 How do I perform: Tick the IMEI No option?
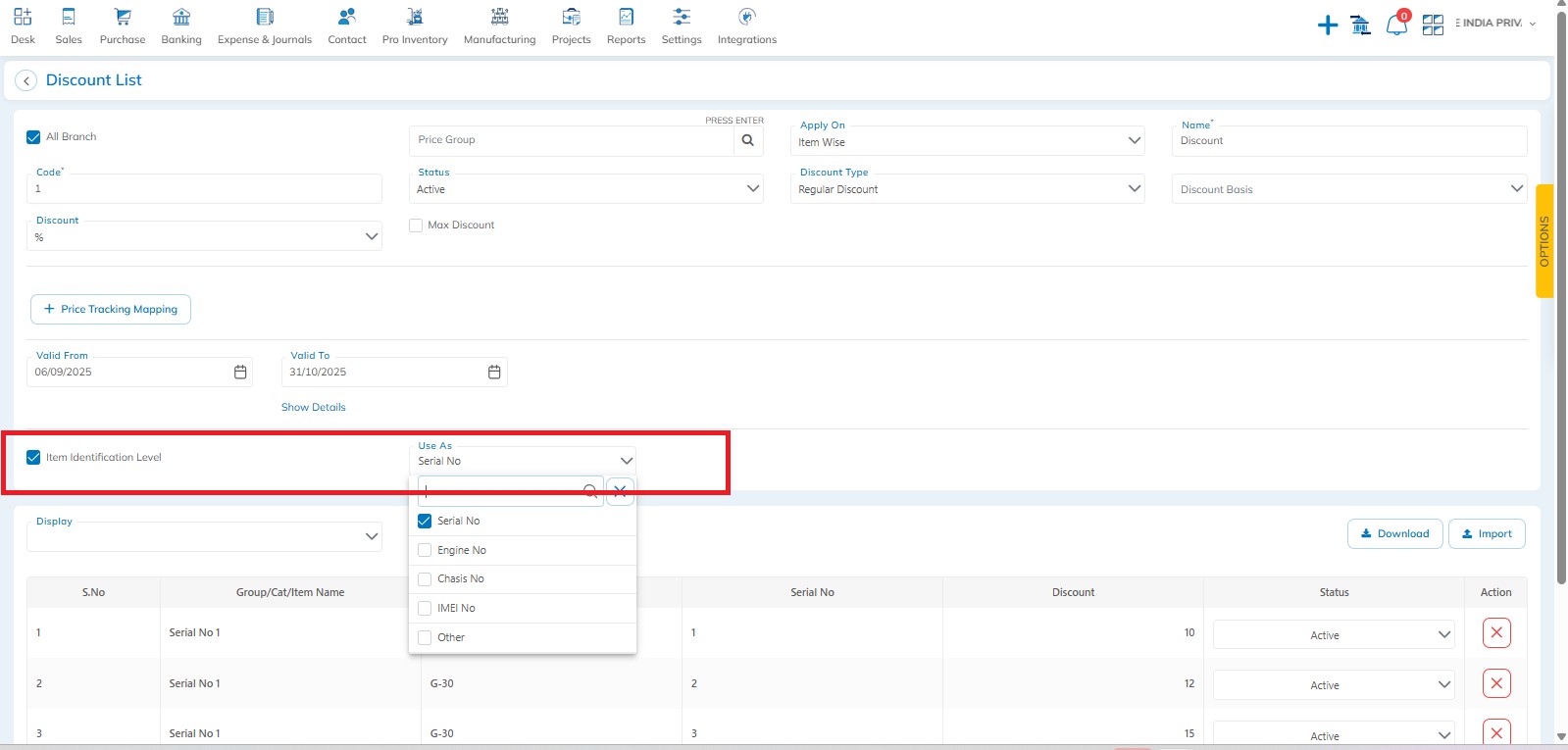tap(425, 608)
